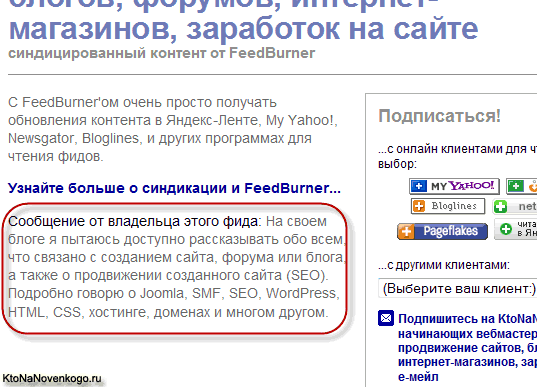The height and width of the screenshot is (387, 537).
Task: Click the читать в Яндекс button
Action: pyautogui.click(x=516, y=229)
